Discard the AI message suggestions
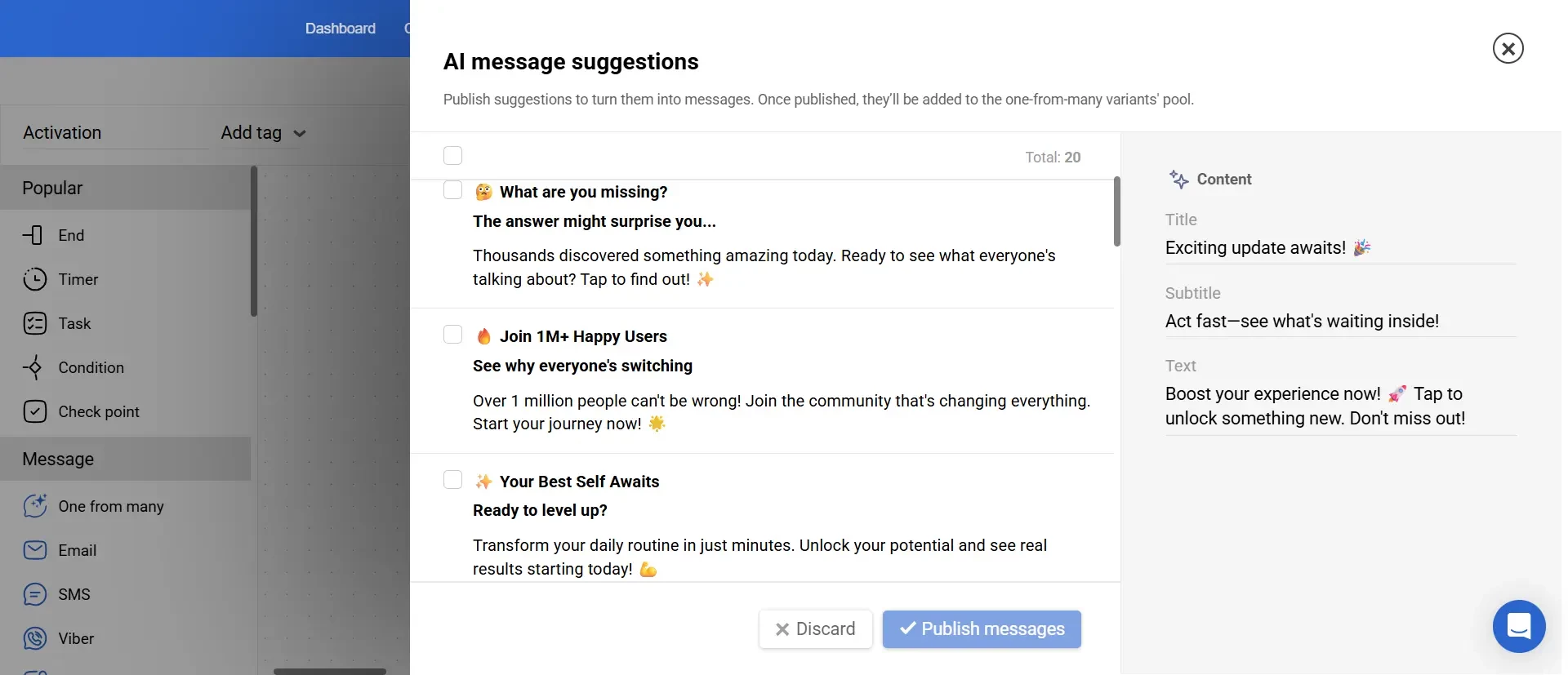Image resolution: width=1568 pixels, height=675 pixels. pyautogui.click(x=815, y=629)
